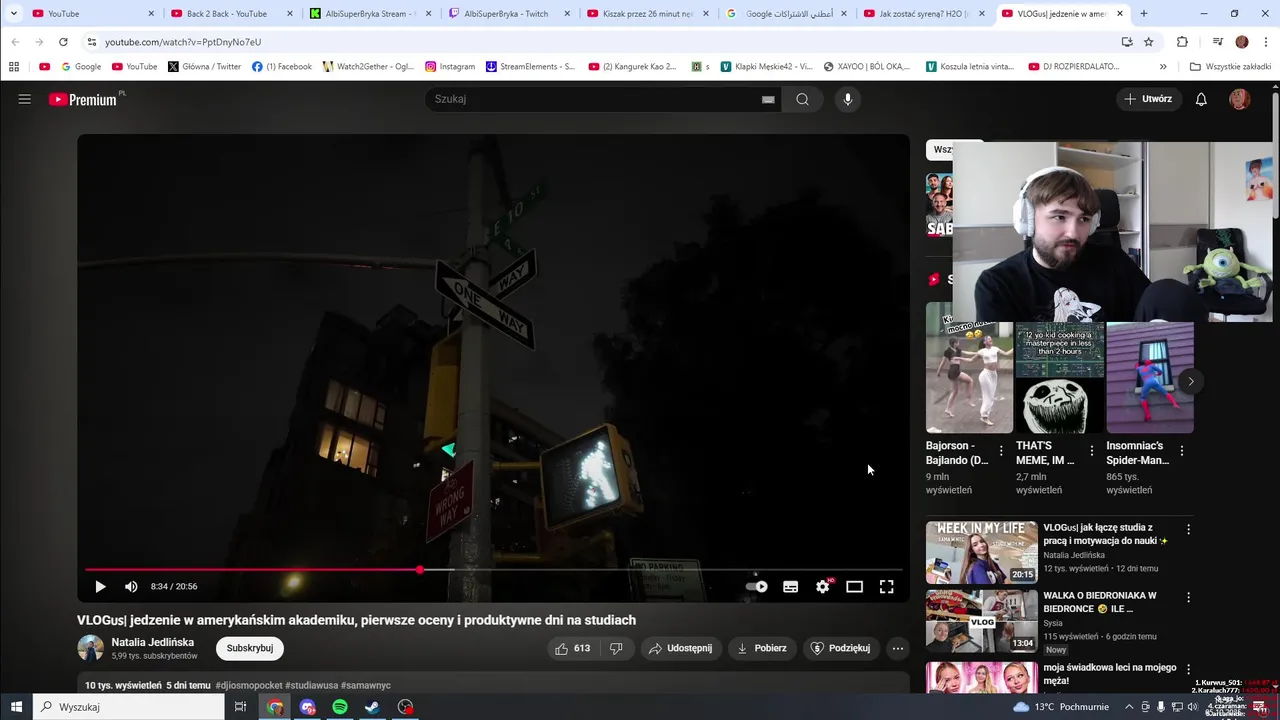This screenshot has height=720, width=1280.
Task: Mute the video volume
Action: [x=131, y=587]
